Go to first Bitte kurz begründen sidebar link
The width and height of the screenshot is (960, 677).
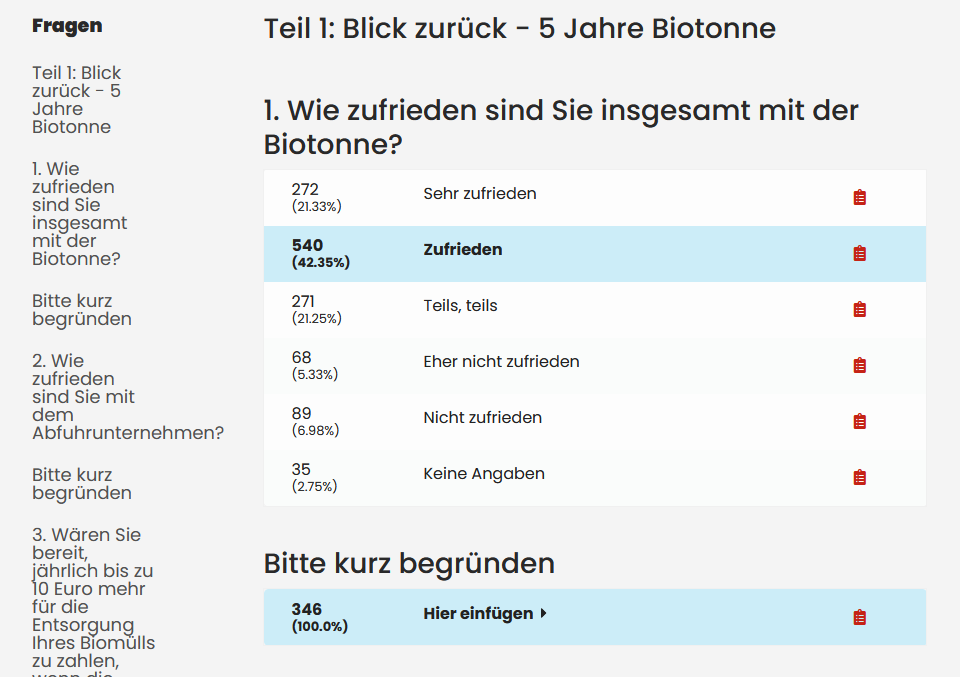pyautogui.click(x=82, y=310)
